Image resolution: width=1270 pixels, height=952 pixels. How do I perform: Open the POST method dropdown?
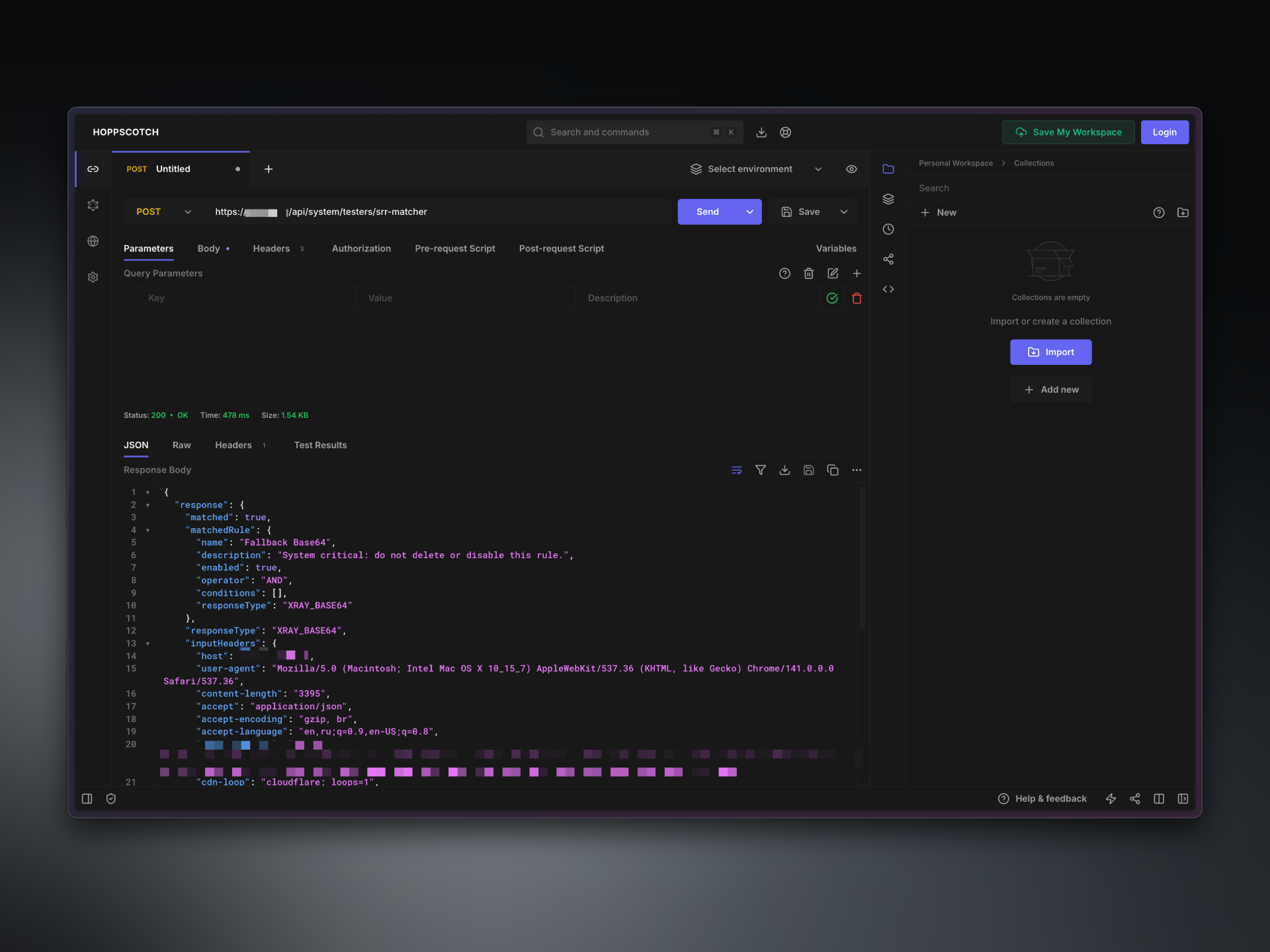(x=163, y=212)
